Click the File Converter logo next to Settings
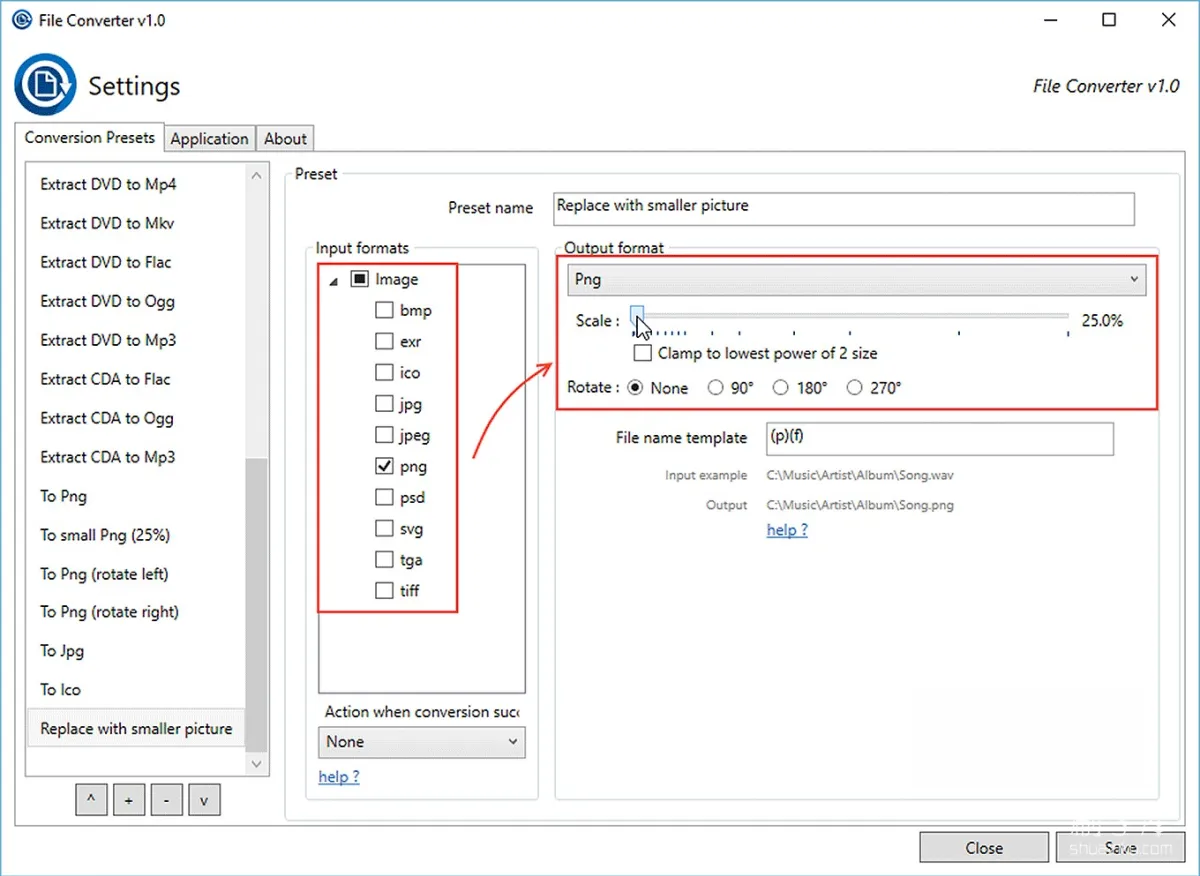Viewport: 1200px width, 876px height. 44,84
